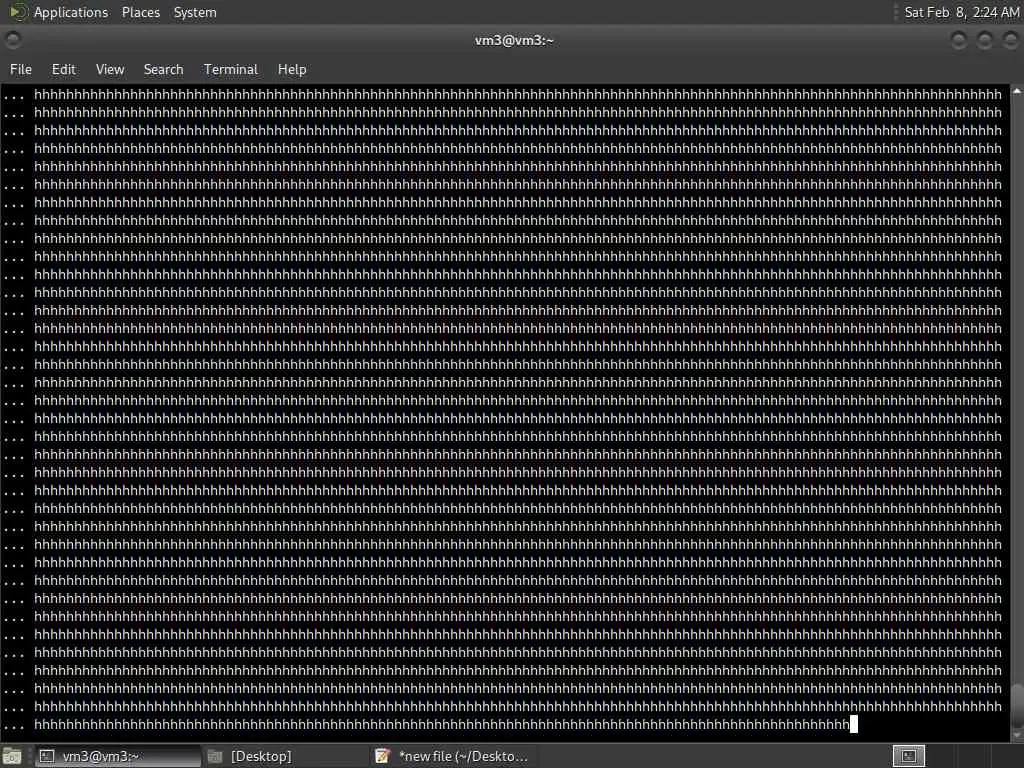Open the Applications menu logo icon

pos(16,12)
